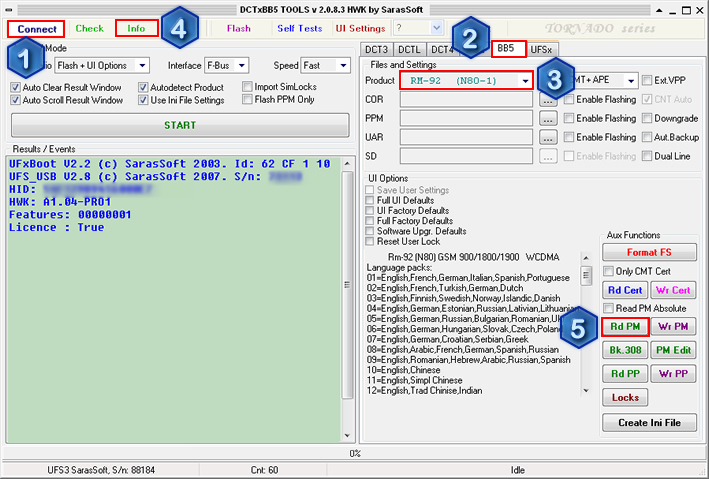Screen dimensions: 709x479
Task: Check Full Factory Defaults option
Action: 370,221
